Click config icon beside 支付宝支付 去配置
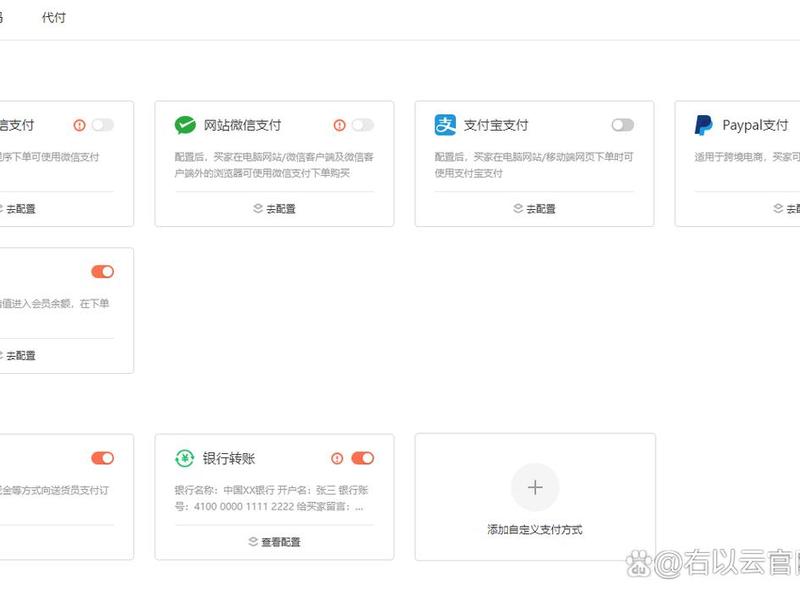This screenshot has height=600, width=800. [x=518, y=208]
